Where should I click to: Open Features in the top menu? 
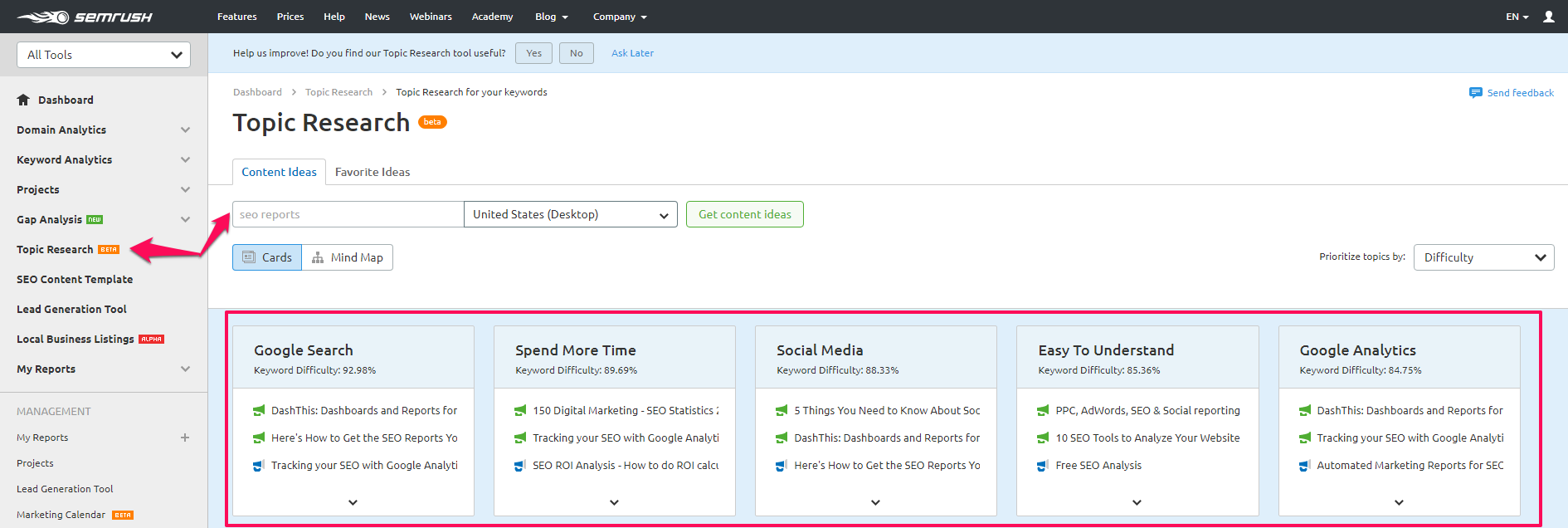pos(237,17)
